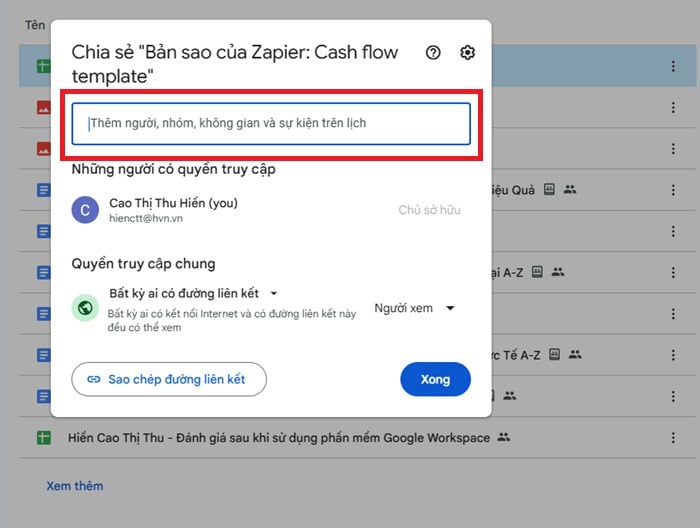The image size is (700, 528).
Task: Open the Hiền Cao Thị Thu survey spreadsheet
Action: [279, 438]
